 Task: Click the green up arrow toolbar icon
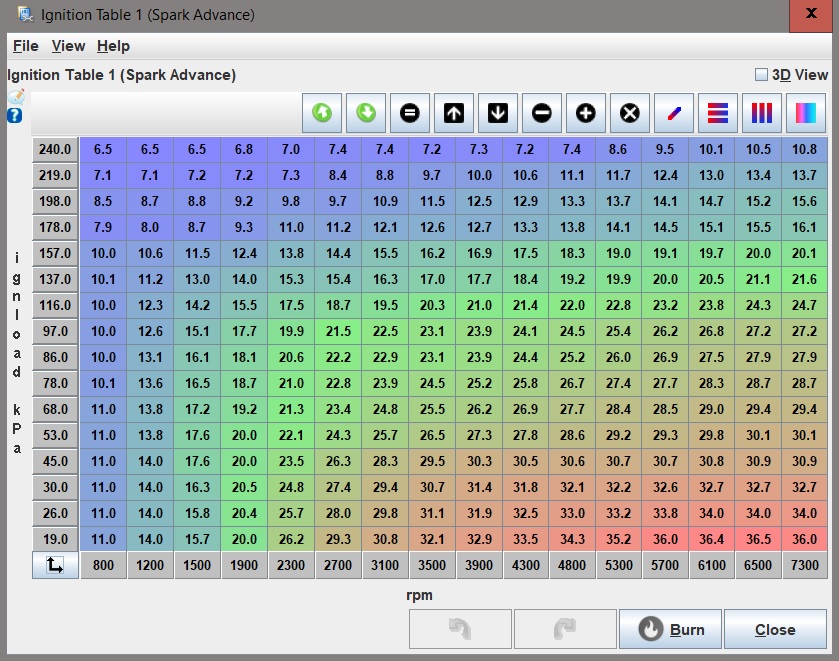click(322, 114)
